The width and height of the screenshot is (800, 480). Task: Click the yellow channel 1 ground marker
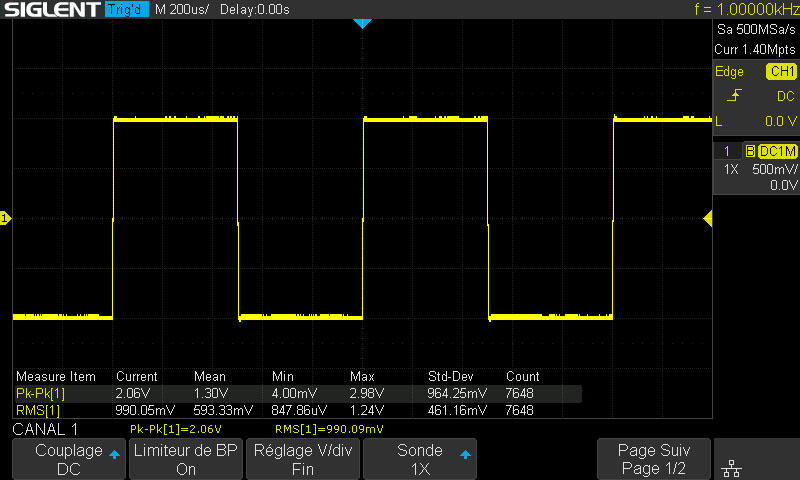point(5,218)
